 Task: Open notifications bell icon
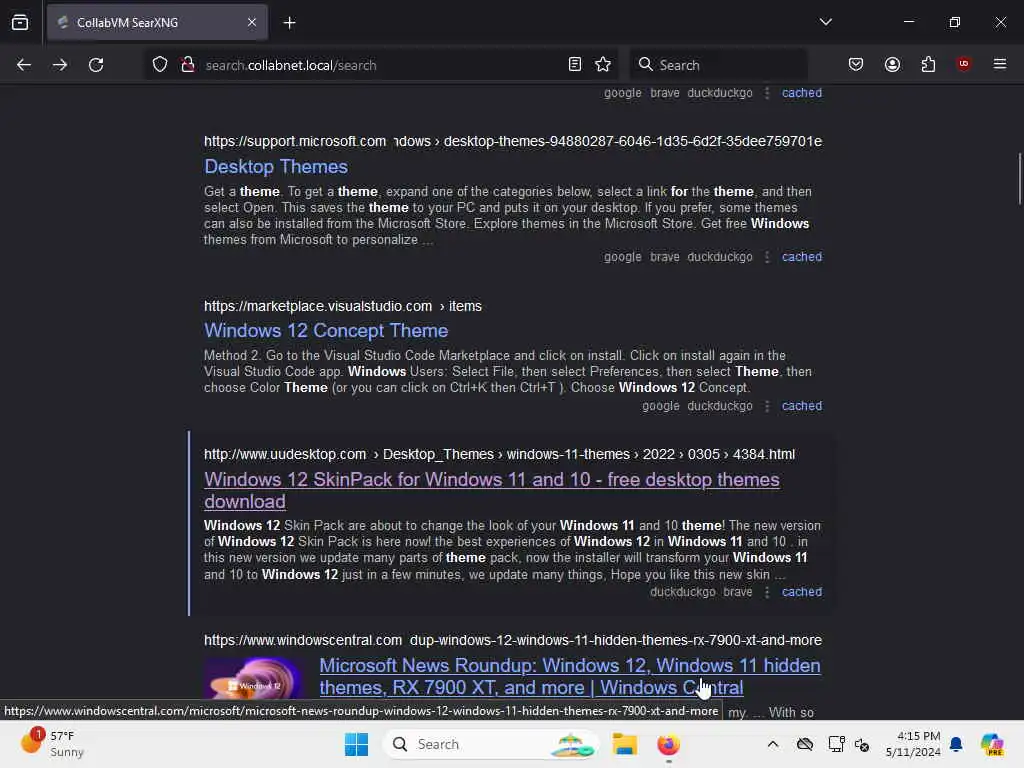pyautogui.click(x=956, y=744)
